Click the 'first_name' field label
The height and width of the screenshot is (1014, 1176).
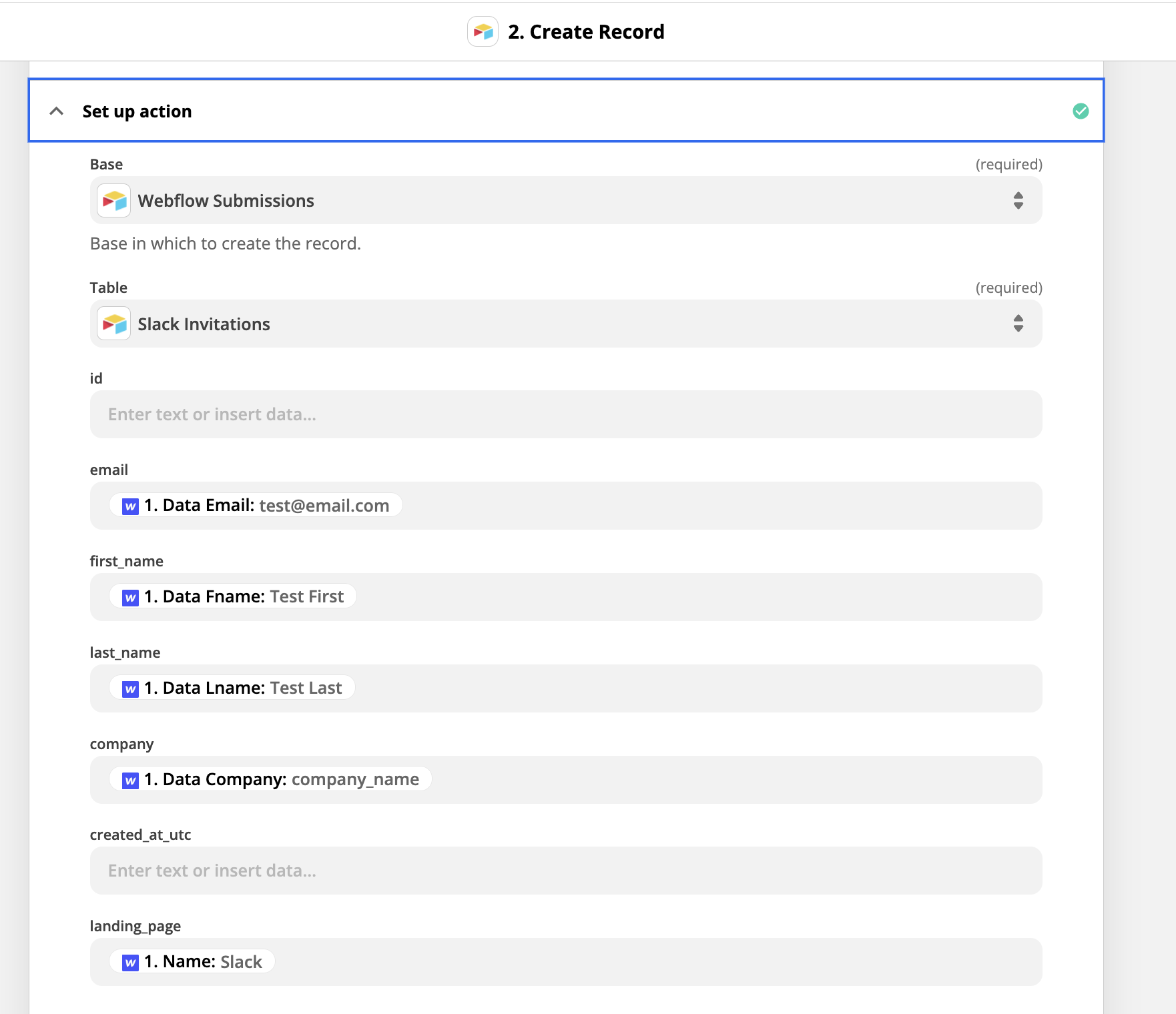[x=127, y=561]
